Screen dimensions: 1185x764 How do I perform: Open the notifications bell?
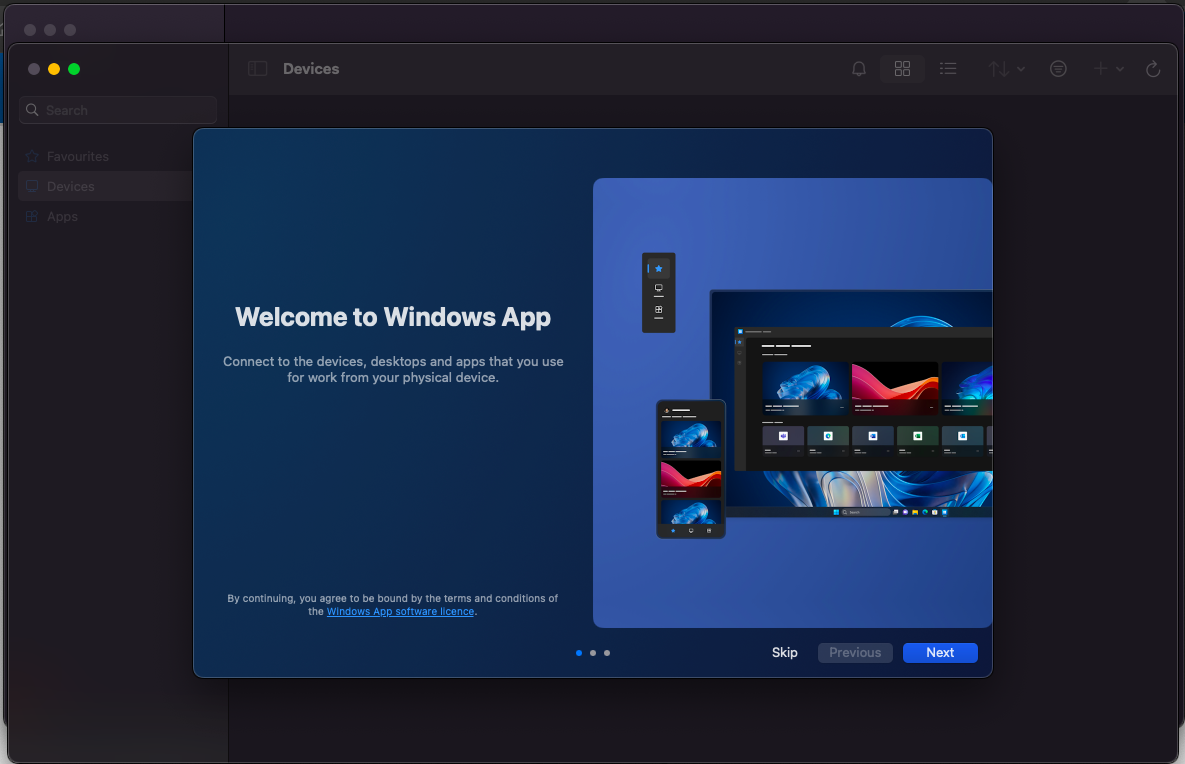[x=858, y=69]
